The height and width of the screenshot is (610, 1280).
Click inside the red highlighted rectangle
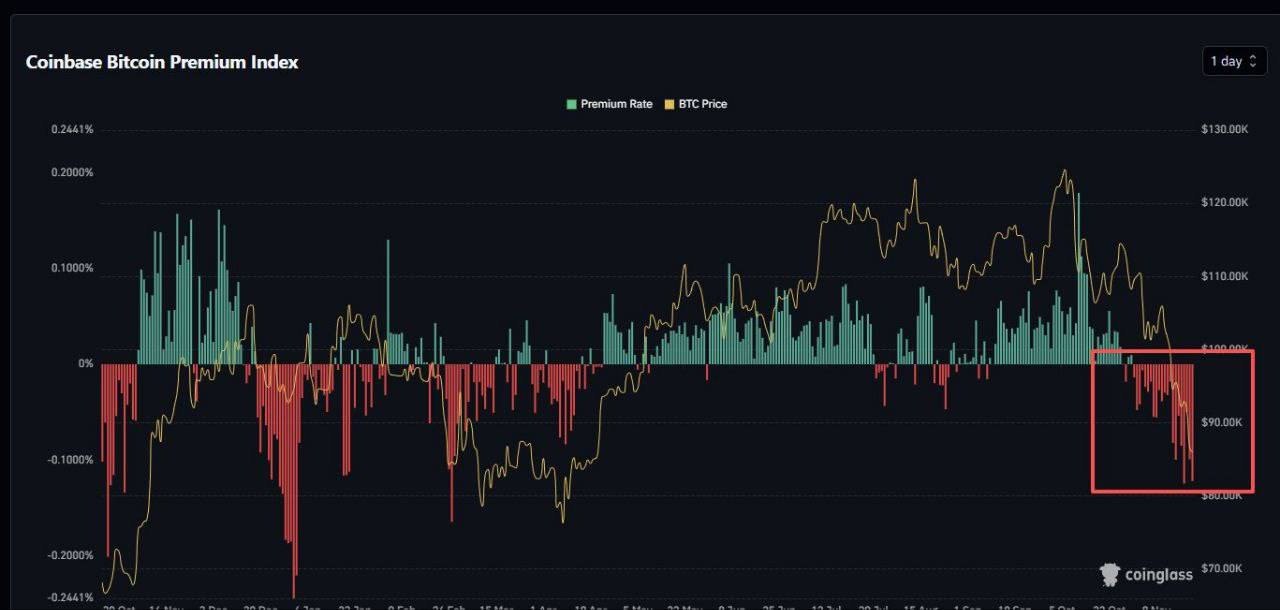(x=1172, y=421)
